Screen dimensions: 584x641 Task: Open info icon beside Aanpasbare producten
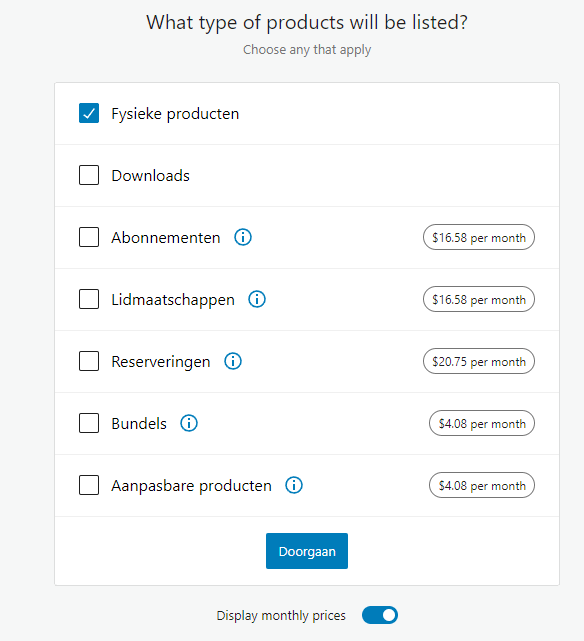[x=294, y=485]
